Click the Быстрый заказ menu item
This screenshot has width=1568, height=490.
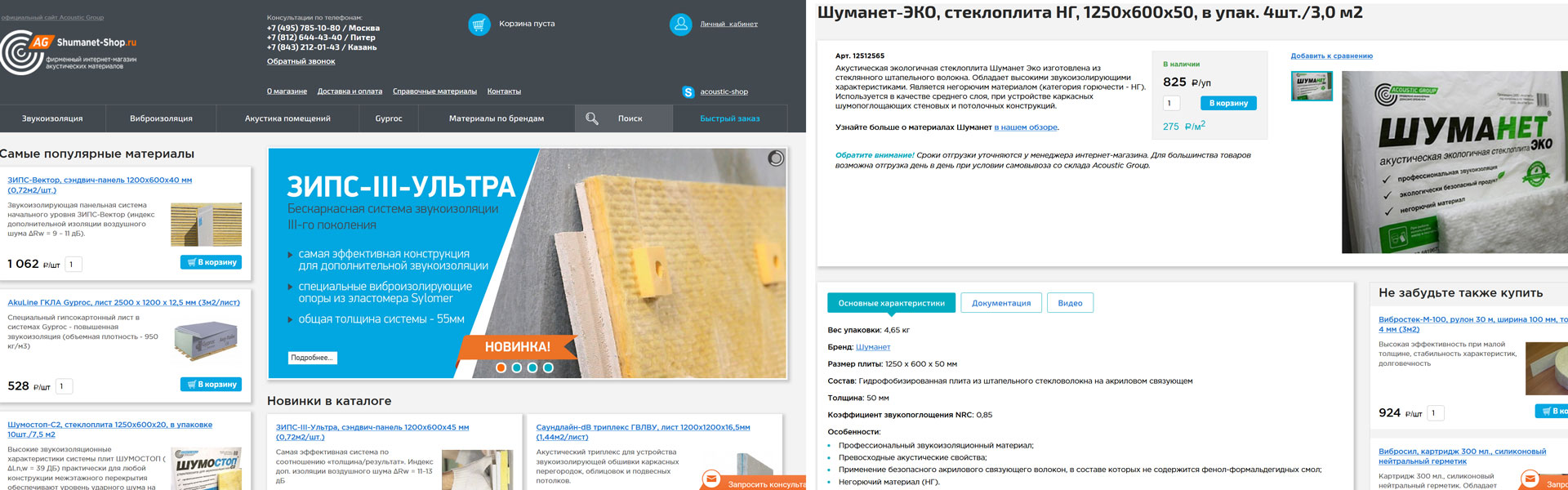(x=730, y=118)
